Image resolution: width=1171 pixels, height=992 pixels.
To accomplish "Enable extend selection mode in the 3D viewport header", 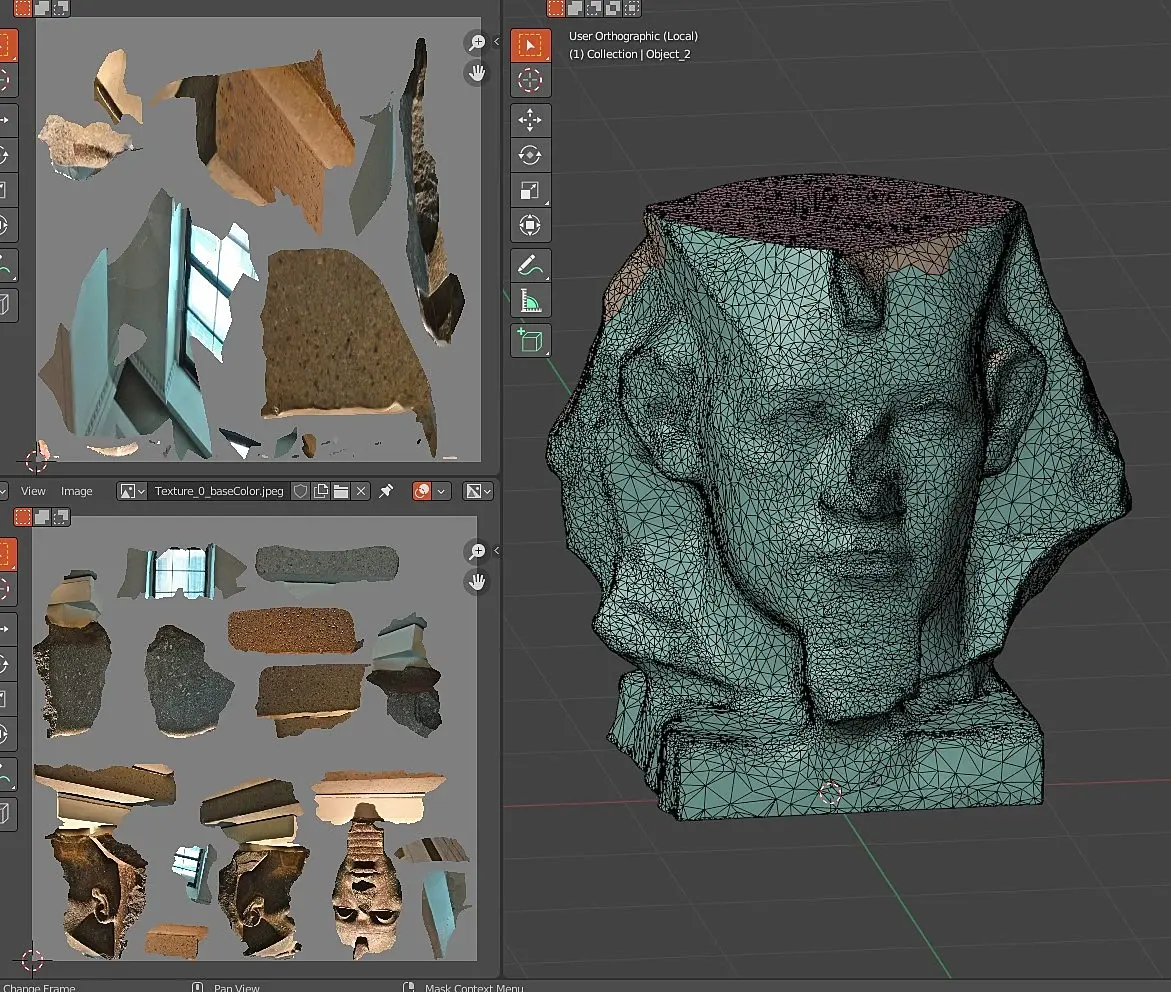I will point(575,8).
